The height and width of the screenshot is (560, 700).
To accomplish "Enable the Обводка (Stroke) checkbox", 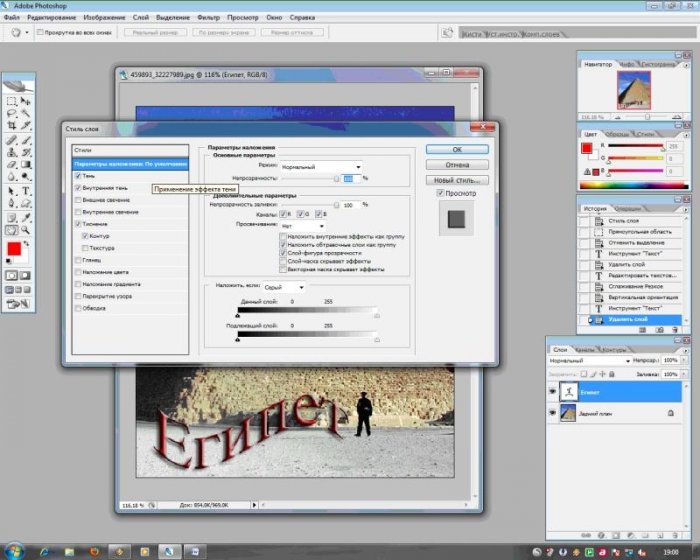I will pos(78,307).
